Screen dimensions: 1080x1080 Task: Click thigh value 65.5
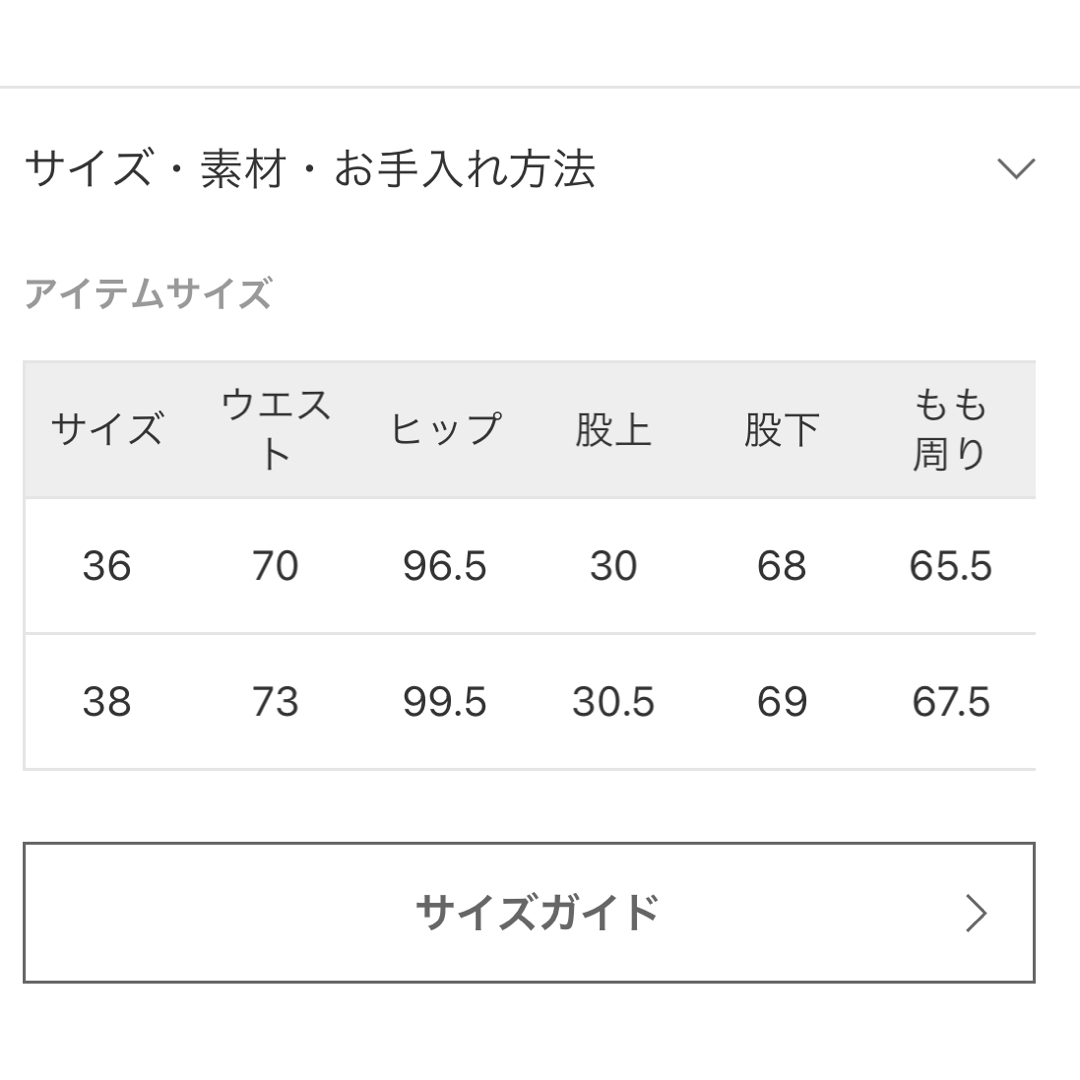(951, 566)
